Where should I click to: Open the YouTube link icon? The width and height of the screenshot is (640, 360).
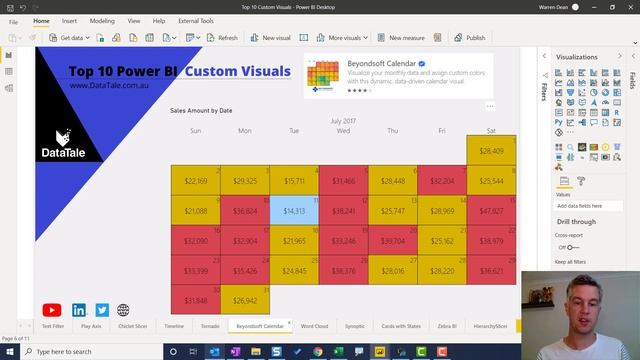pos(52,310)
